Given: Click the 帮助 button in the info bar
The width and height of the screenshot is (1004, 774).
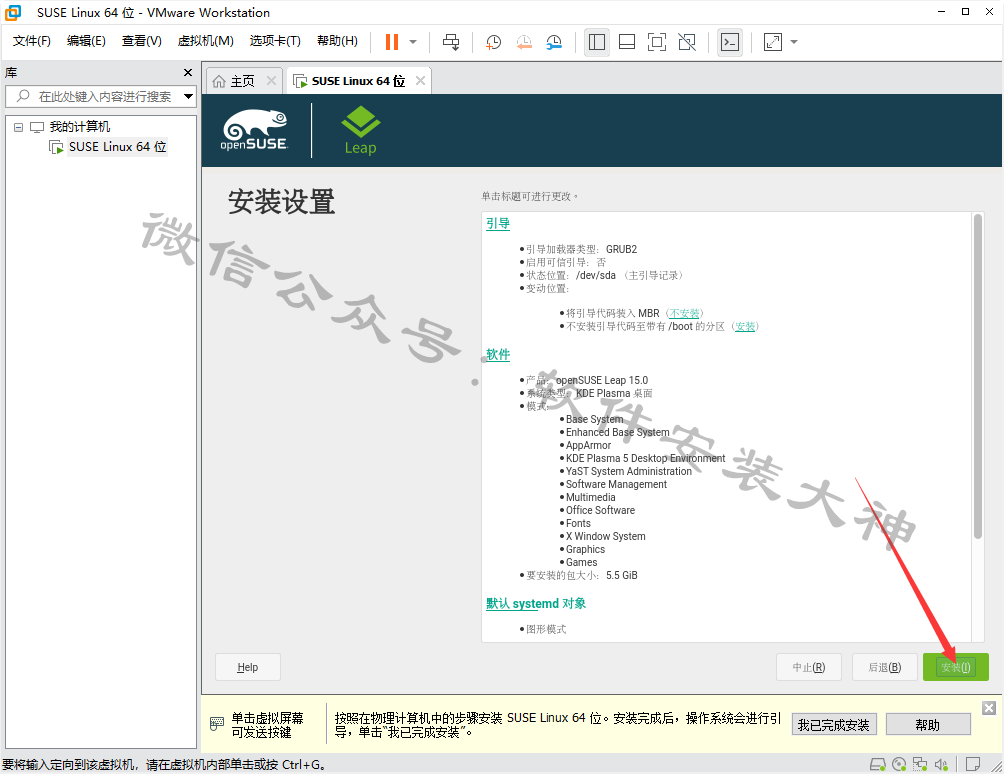Looking at the screenshot, I should point(928,725).
